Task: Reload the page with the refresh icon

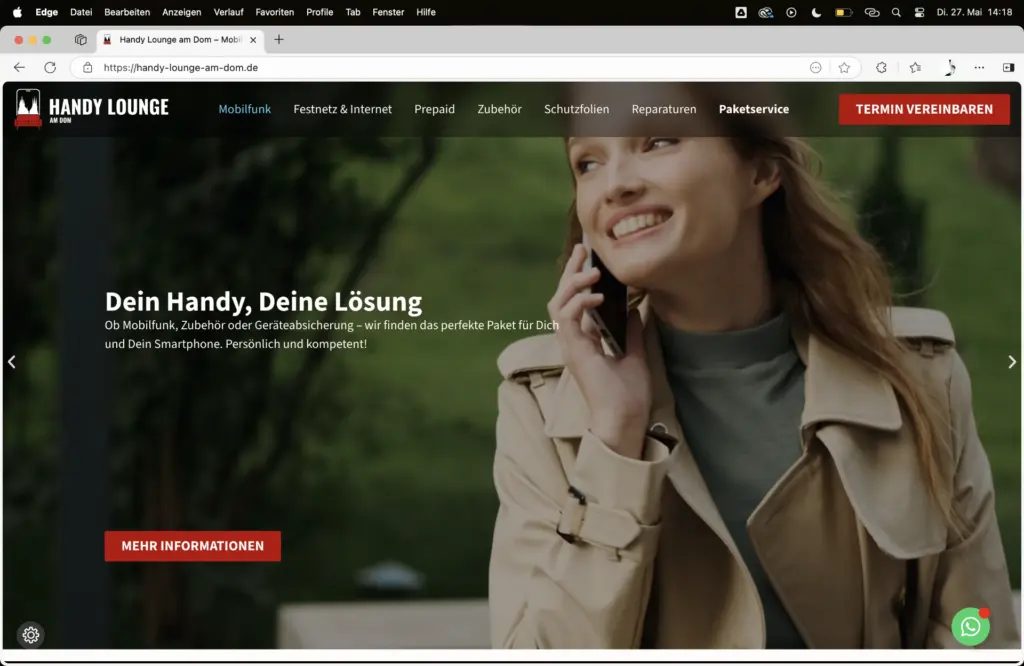Action: point(50,67)
